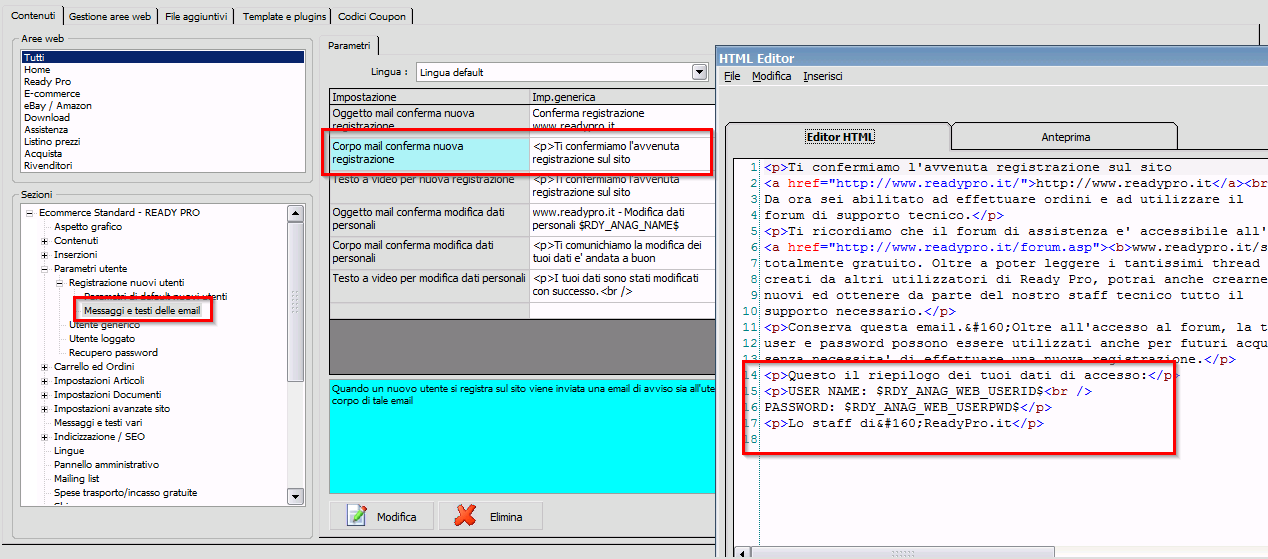
Task: Select Recupero password tree item
Action: [113, 353]
